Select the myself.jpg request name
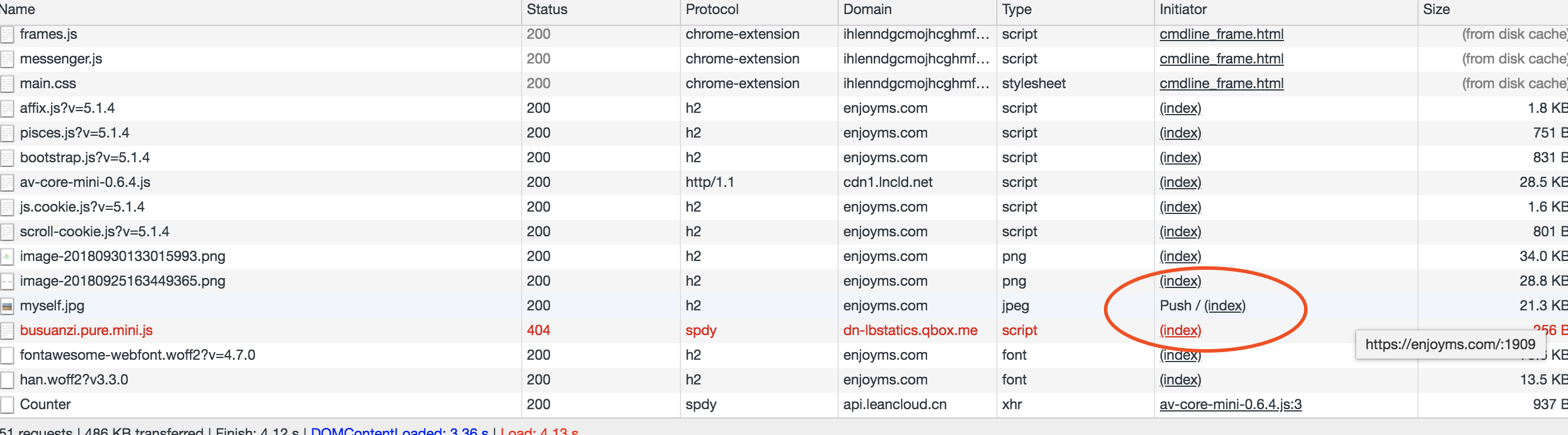1568x435 pixels. point(52,306)
